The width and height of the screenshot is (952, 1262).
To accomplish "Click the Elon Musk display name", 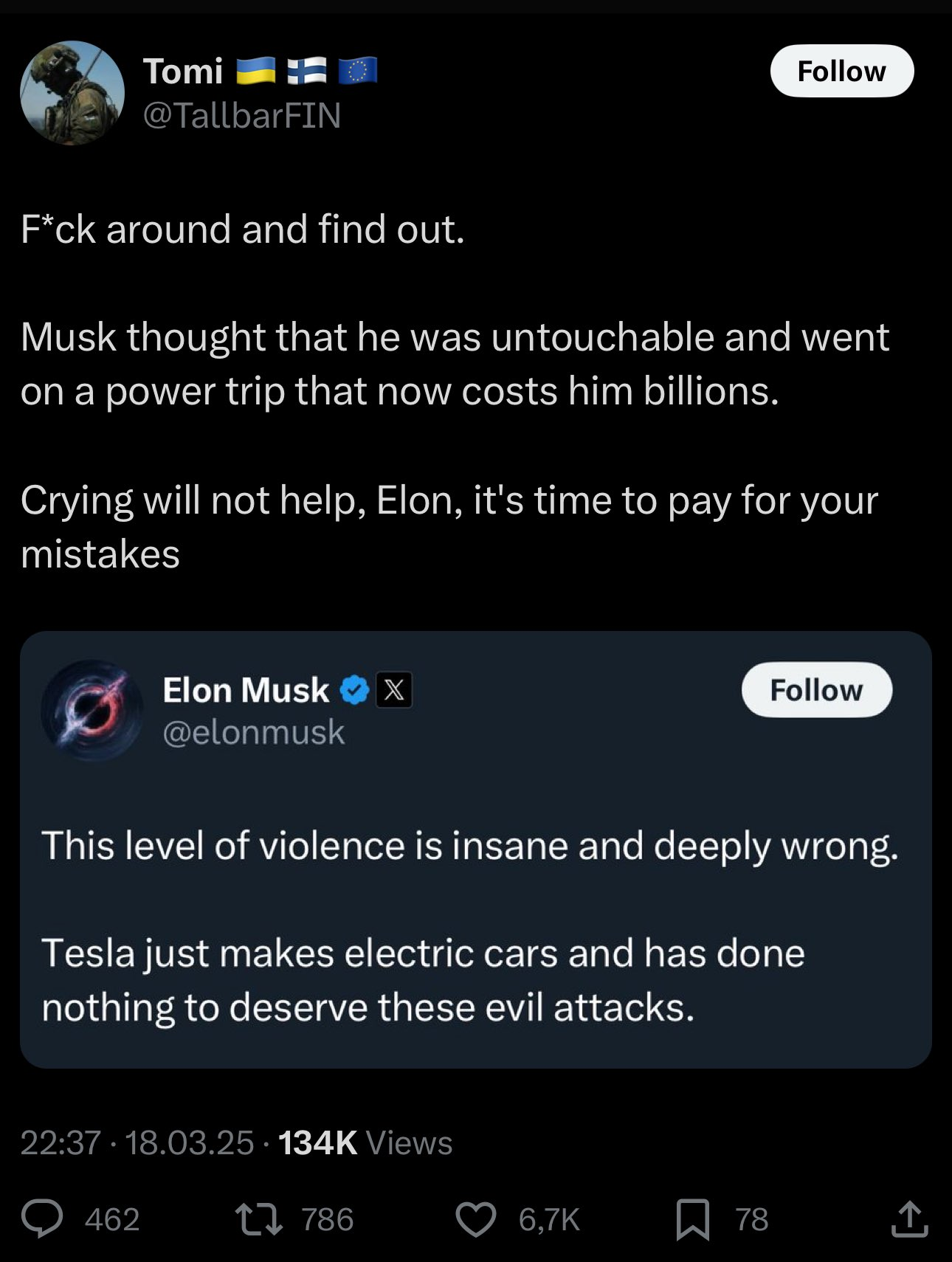I will coord(246,690).
